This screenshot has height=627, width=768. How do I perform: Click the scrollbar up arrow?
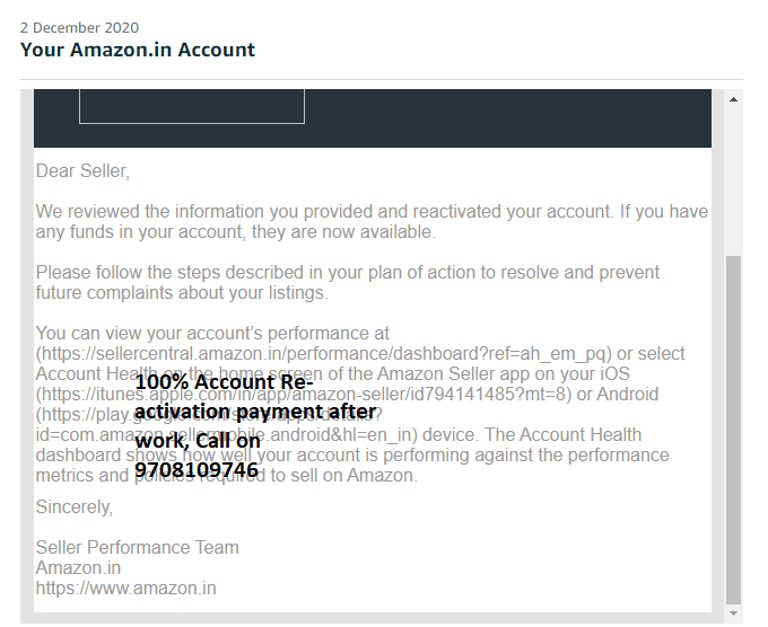point(733,100)
